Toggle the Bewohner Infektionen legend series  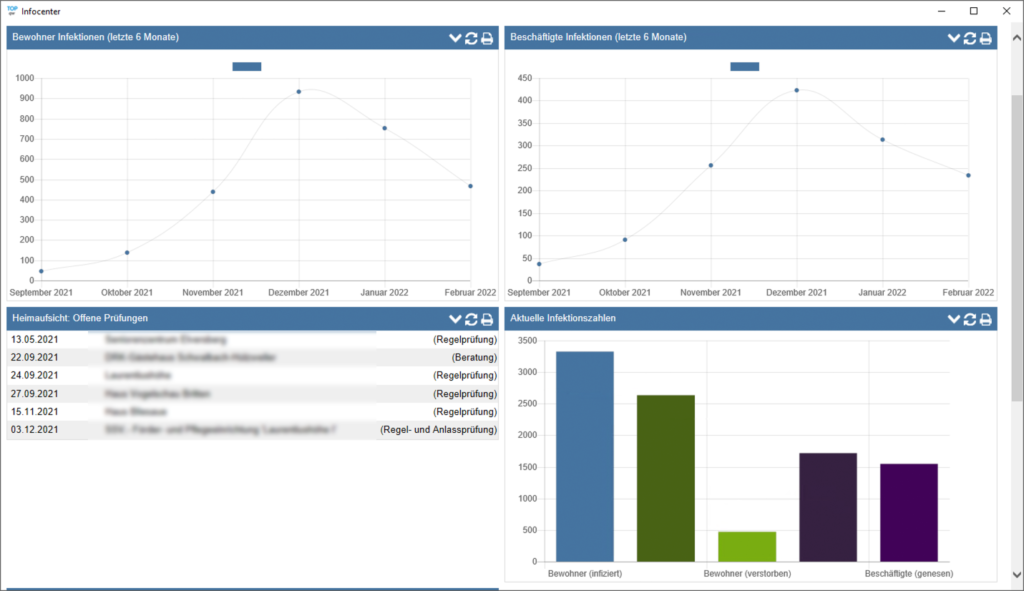pos(246,67)
